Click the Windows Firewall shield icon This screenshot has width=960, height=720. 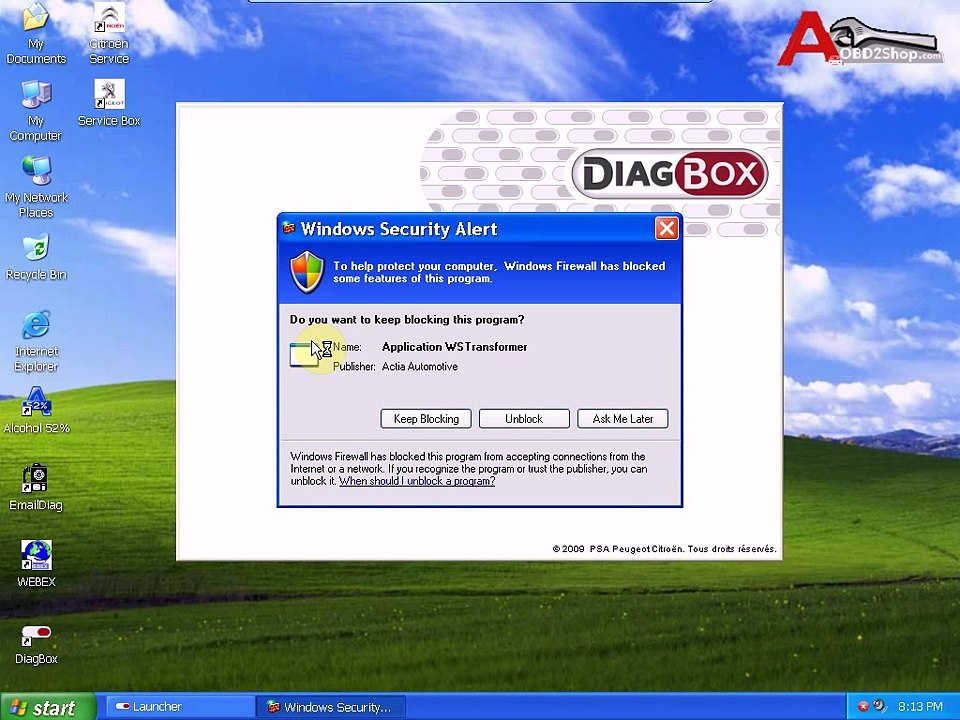pos(307,272)
